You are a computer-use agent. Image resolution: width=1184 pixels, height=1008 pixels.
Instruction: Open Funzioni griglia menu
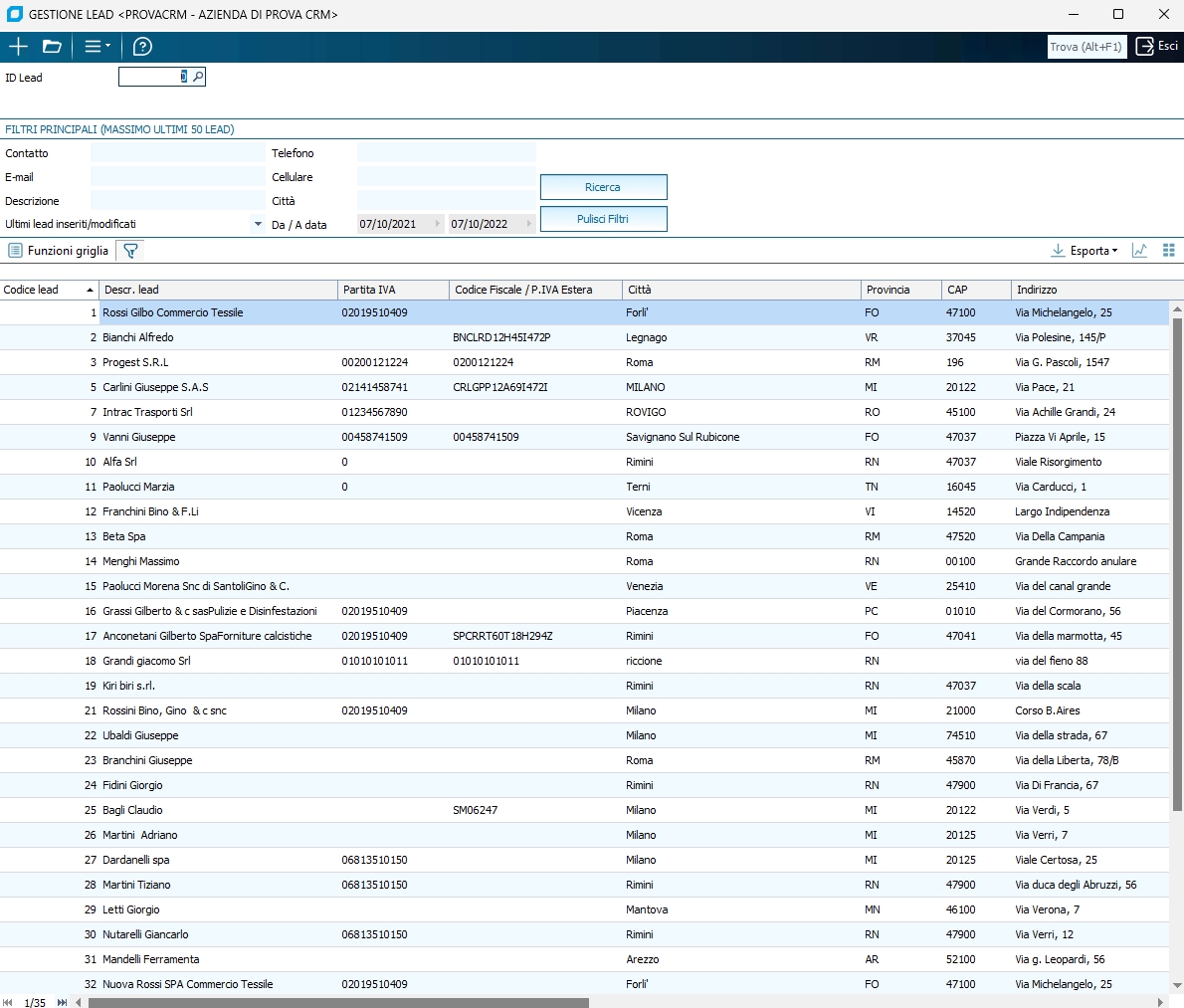click(58, 251)
